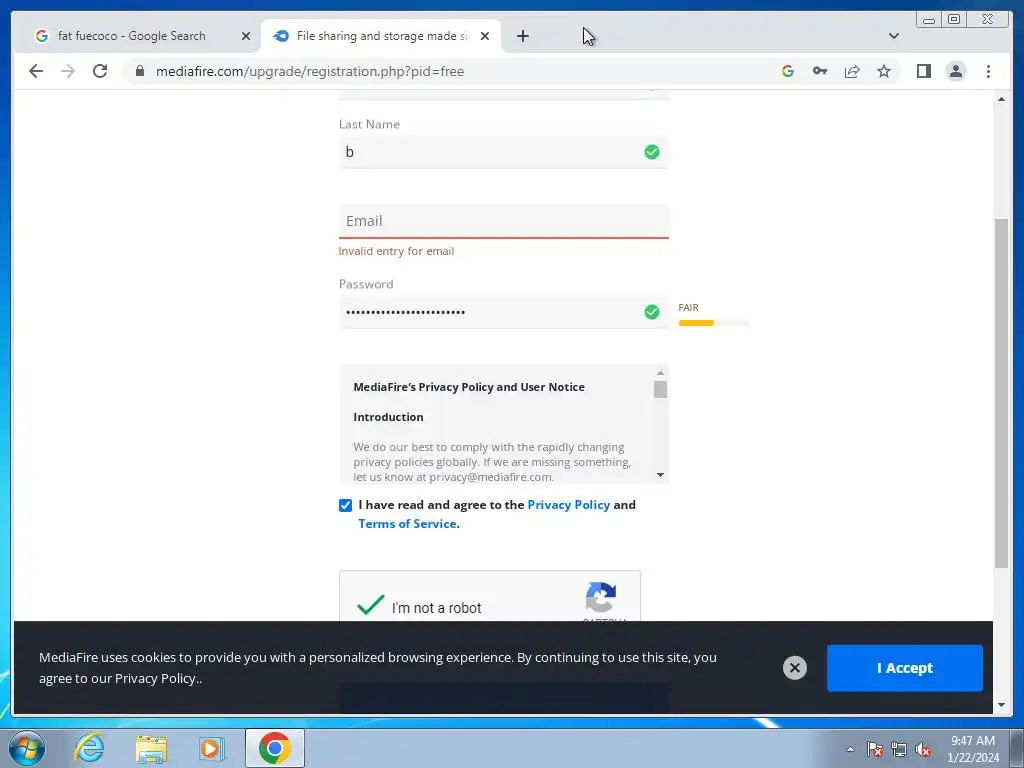Click the Invalid entry for email message

click(x=396, y=251)
